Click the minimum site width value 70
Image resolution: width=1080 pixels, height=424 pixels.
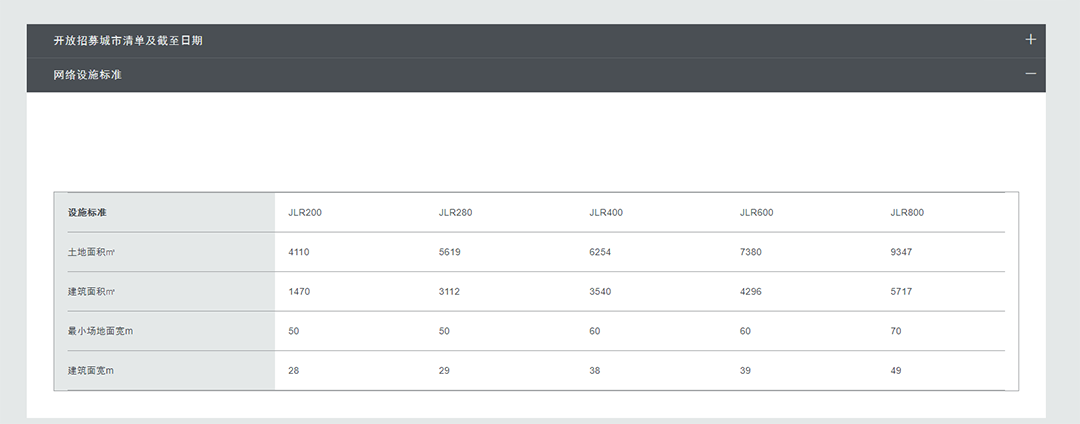tap(896, 331)
